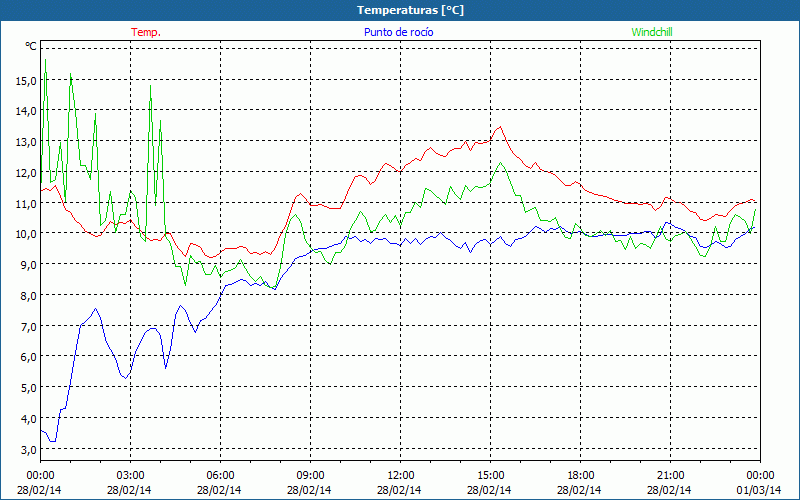Click the green windchill highest spike above 15,0

45,60
